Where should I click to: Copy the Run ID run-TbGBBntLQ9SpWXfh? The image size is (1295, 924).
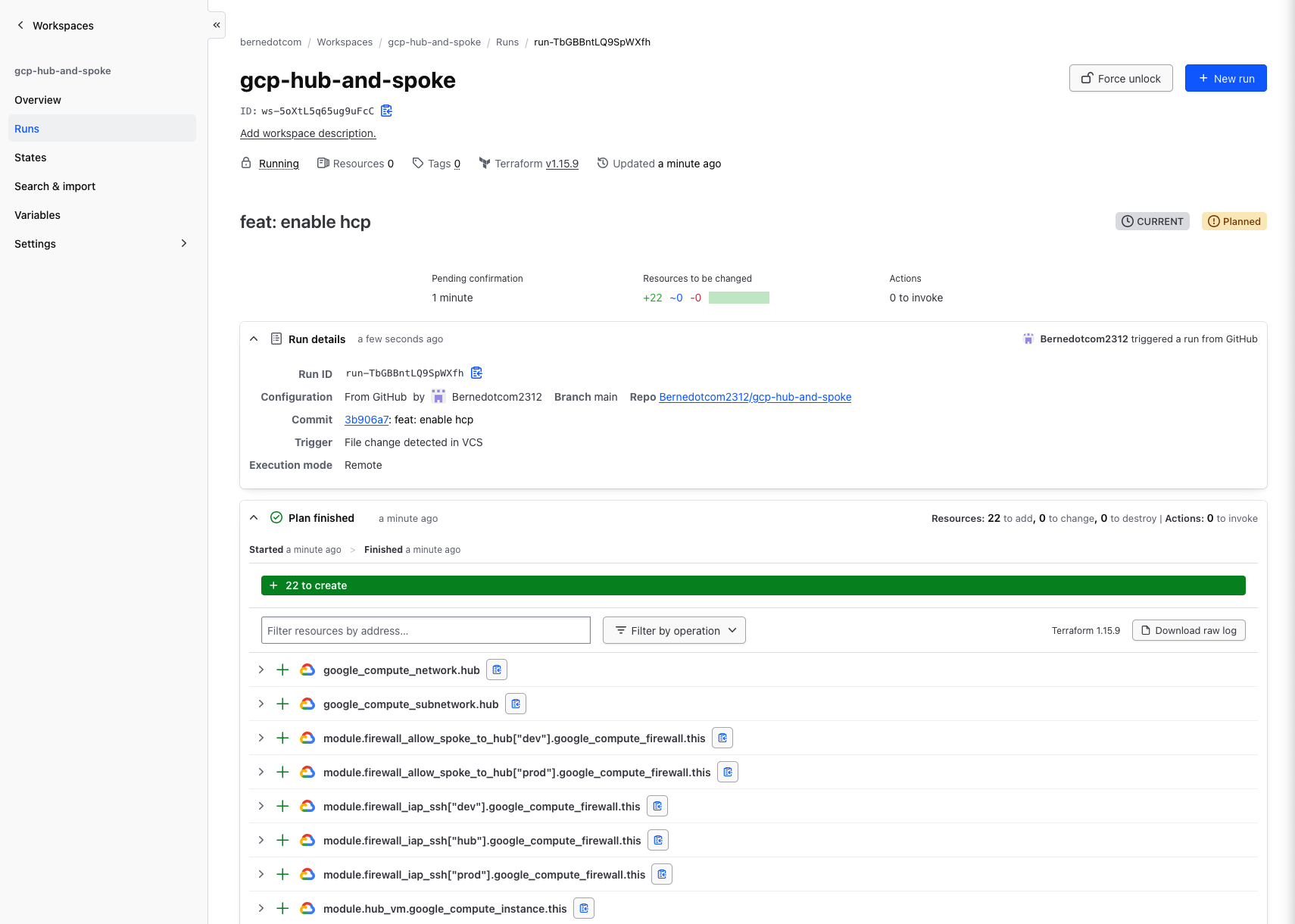coord(476,373)
